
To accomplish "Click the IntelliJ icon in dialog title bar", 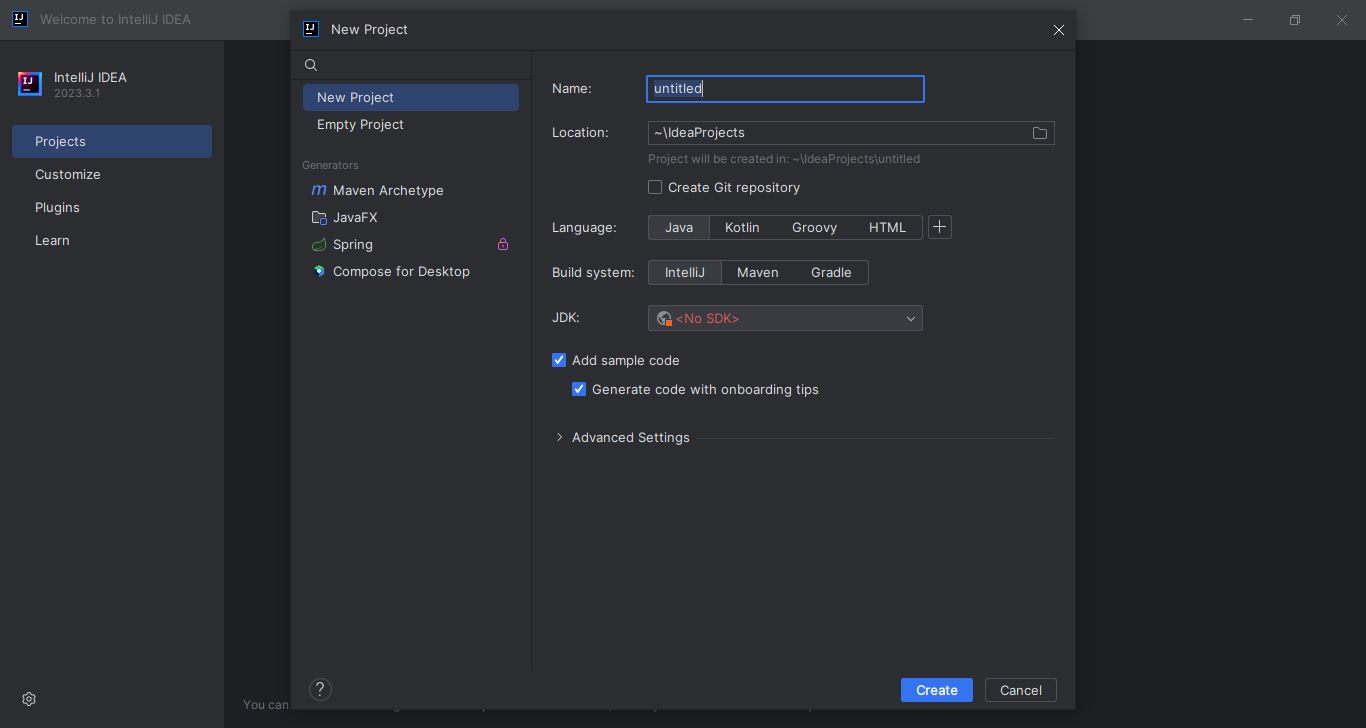I will click(311, 29).
